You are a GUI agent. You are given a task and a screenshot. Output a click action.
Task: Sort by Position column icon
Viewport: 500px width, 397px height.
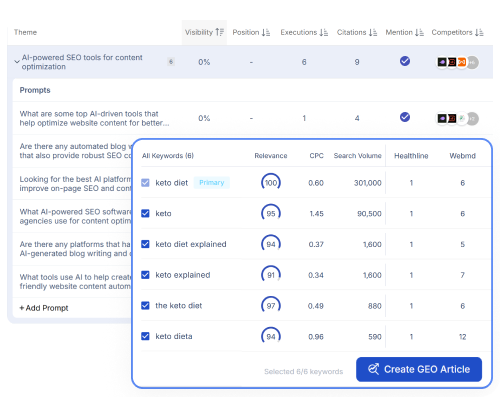(266, 32)
